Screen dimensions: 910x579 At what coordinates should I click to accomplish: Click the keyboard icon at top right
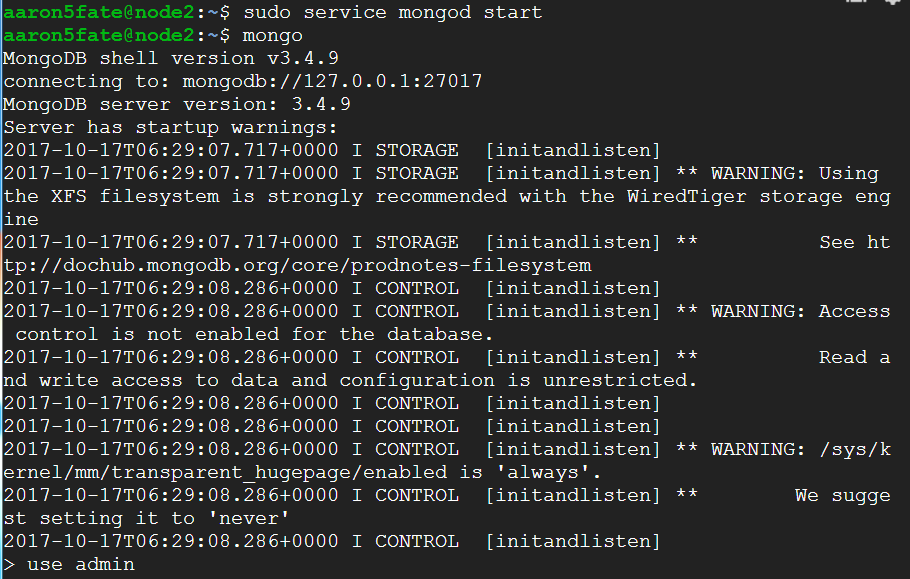857,2
